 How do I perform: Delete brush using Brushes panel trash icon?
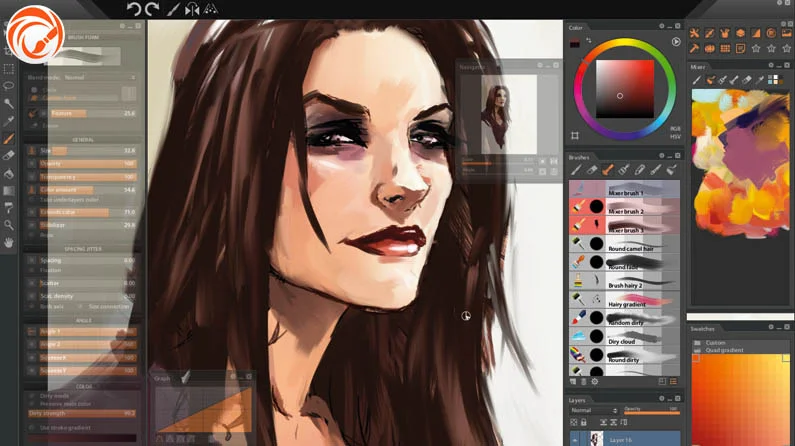tap(584, 381)
